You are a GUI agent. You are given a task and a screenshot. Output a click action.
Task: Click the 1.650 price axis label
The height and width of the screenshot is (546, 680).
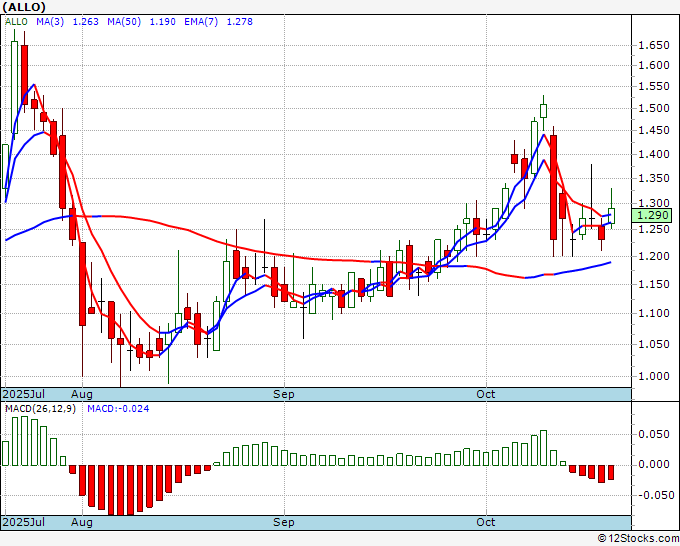point(654,45)
